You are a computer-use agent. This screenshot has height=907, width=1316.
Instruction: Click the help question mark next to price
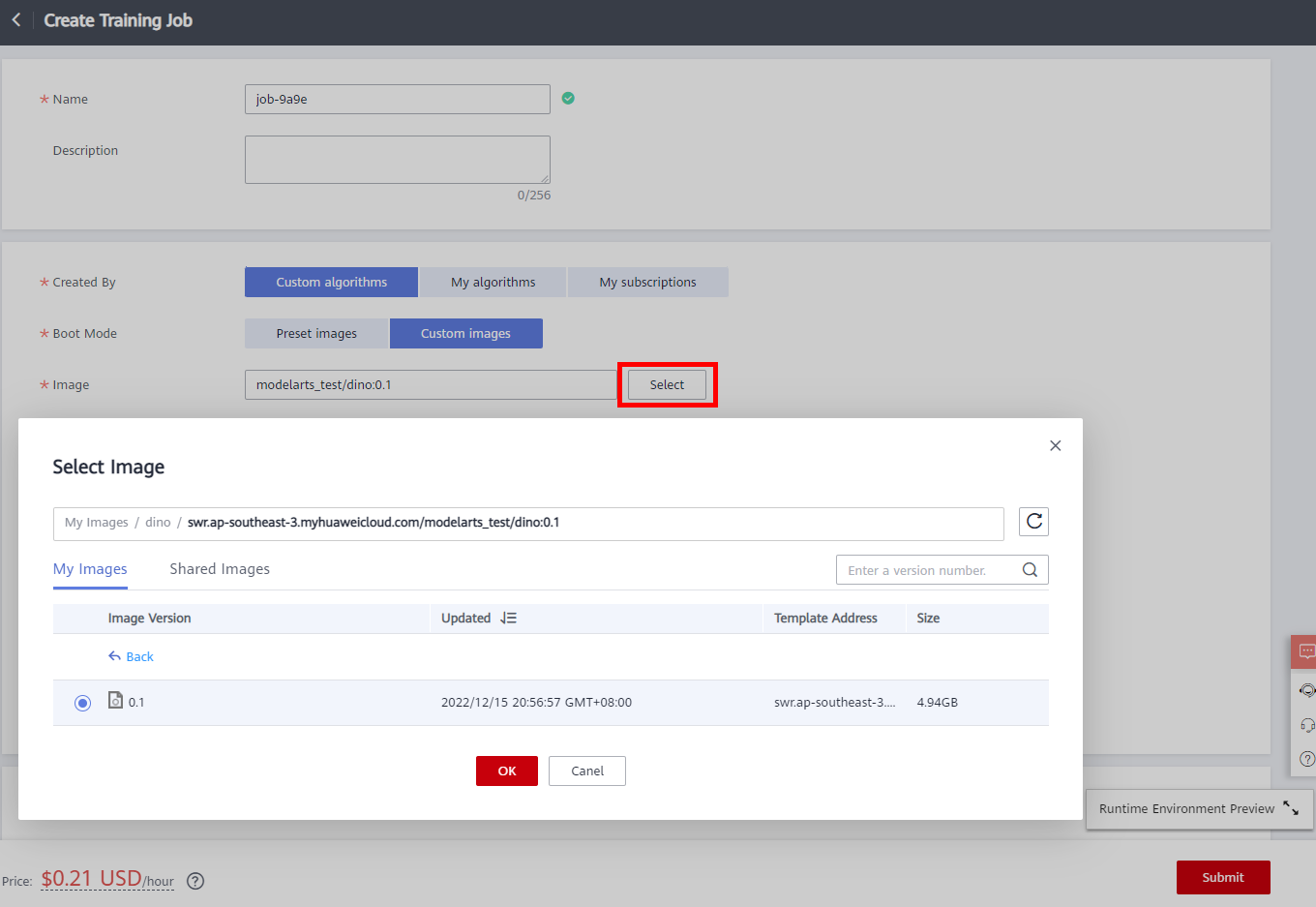[195, 881]
